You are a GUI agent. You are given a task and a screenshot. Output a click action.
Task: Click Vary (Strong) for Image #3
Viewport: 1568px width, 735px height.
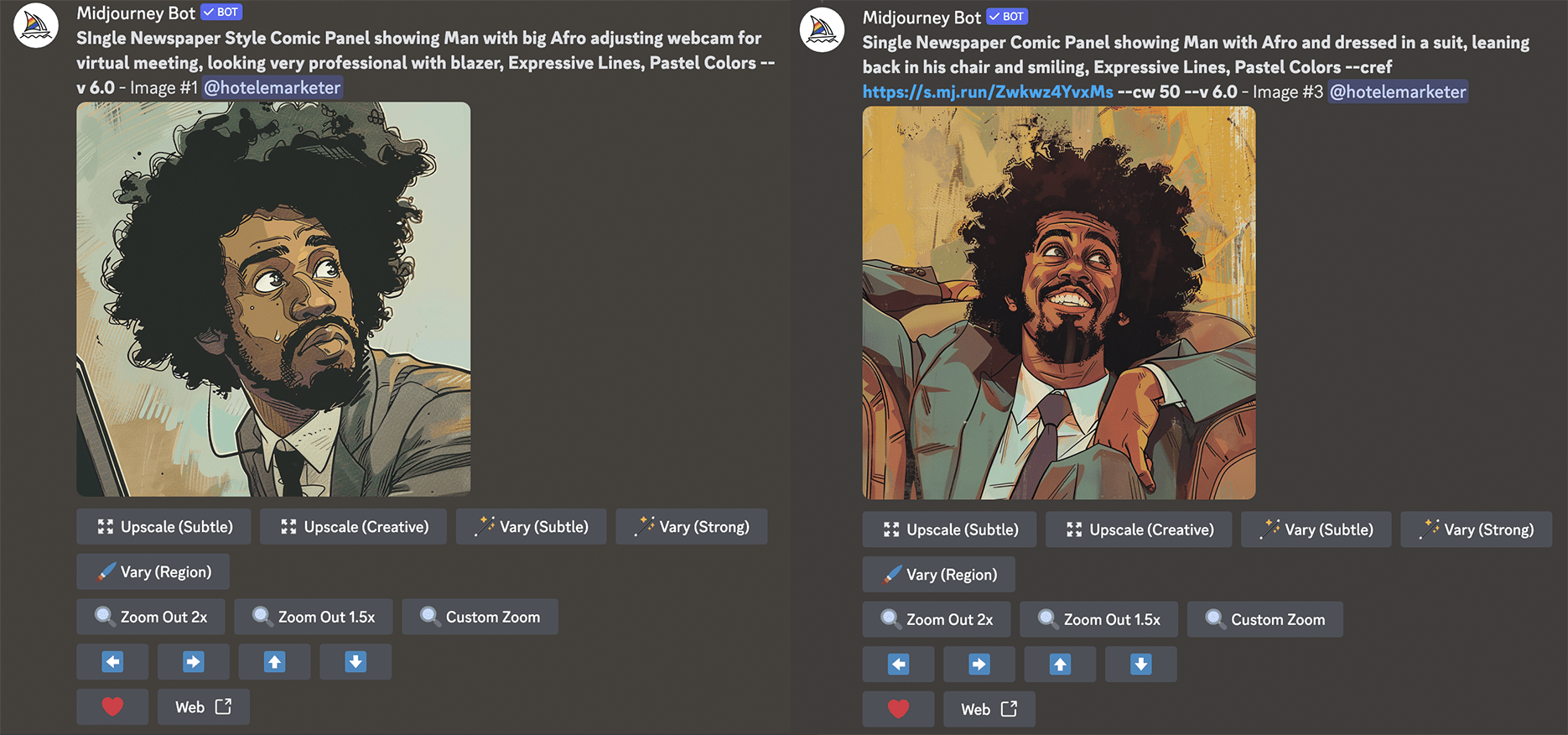[1477, 530]
